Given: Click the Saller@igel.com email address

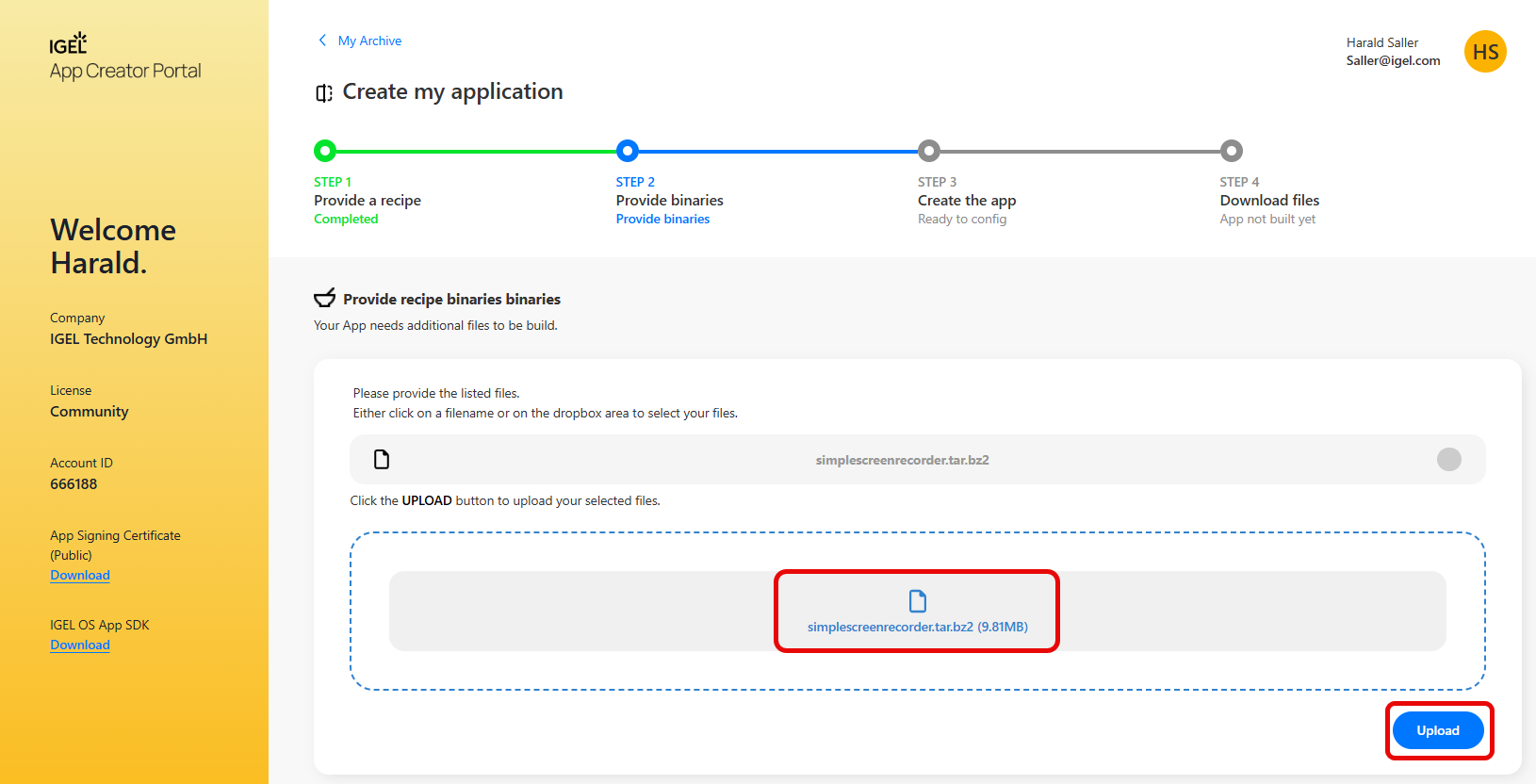Looking at the screenshot, I should pyautogui.click(x=1393, y=60).
